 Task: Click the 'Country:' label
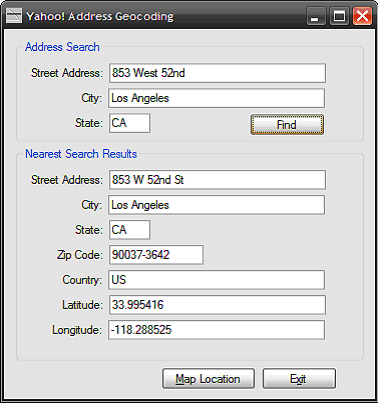click(x=82, y=280)
